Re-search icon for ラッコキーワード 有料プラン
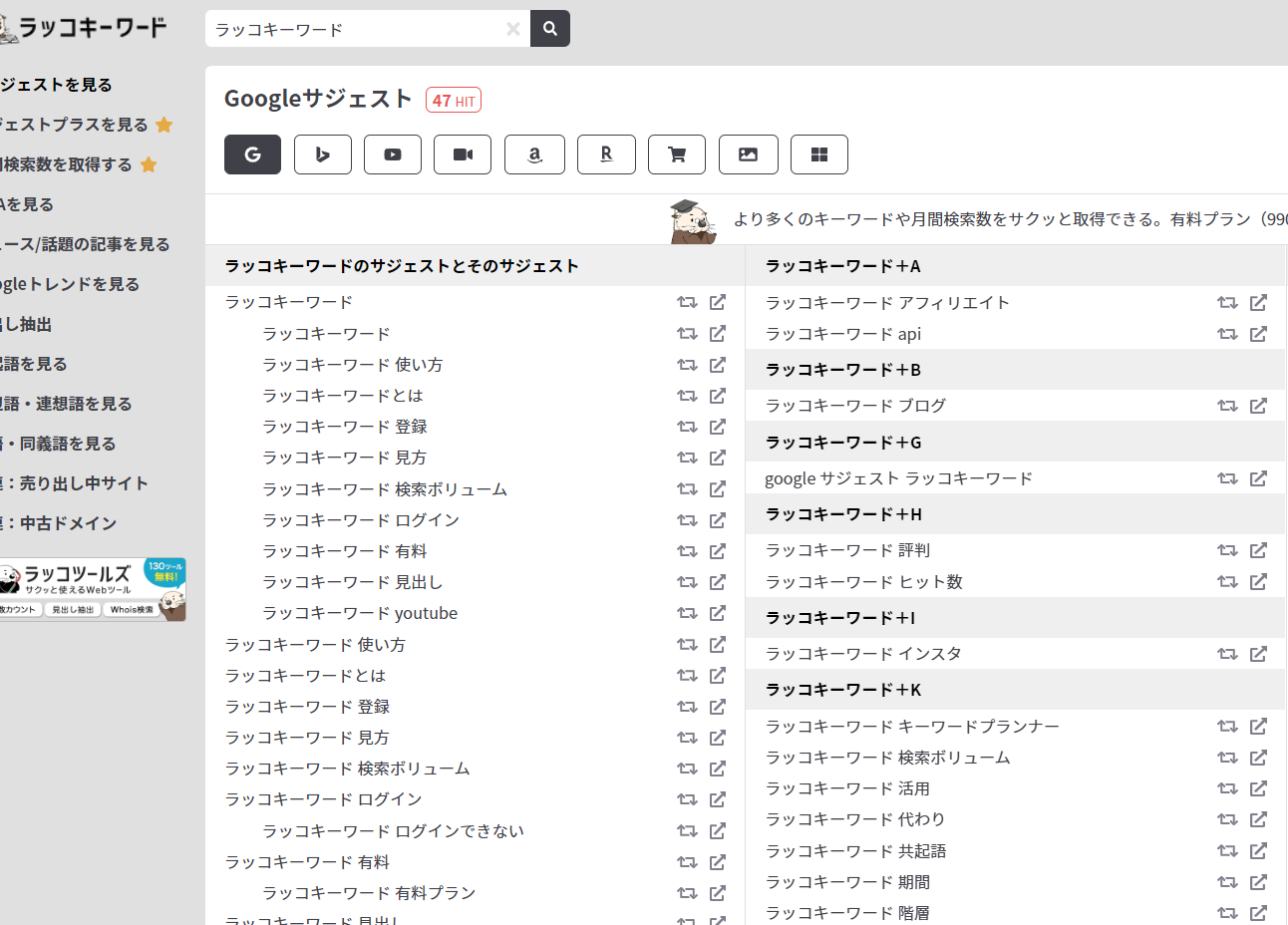Viewport: 1288px width, 925px height. point(687,893)
